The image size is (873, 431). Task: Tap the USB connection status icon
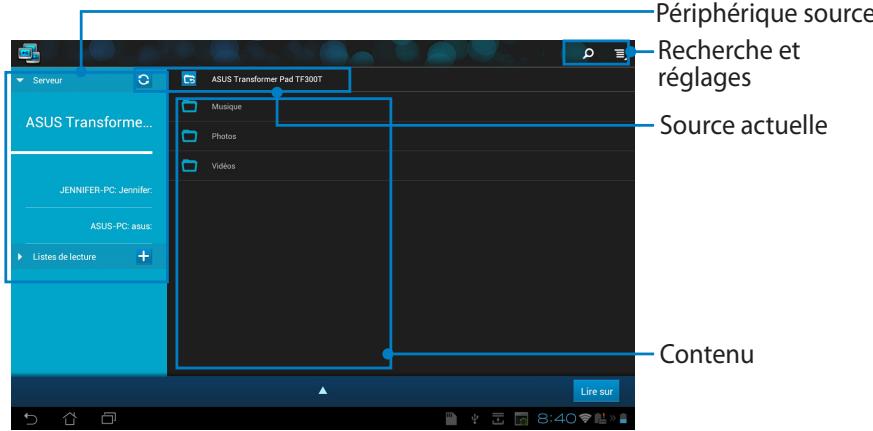475,419
